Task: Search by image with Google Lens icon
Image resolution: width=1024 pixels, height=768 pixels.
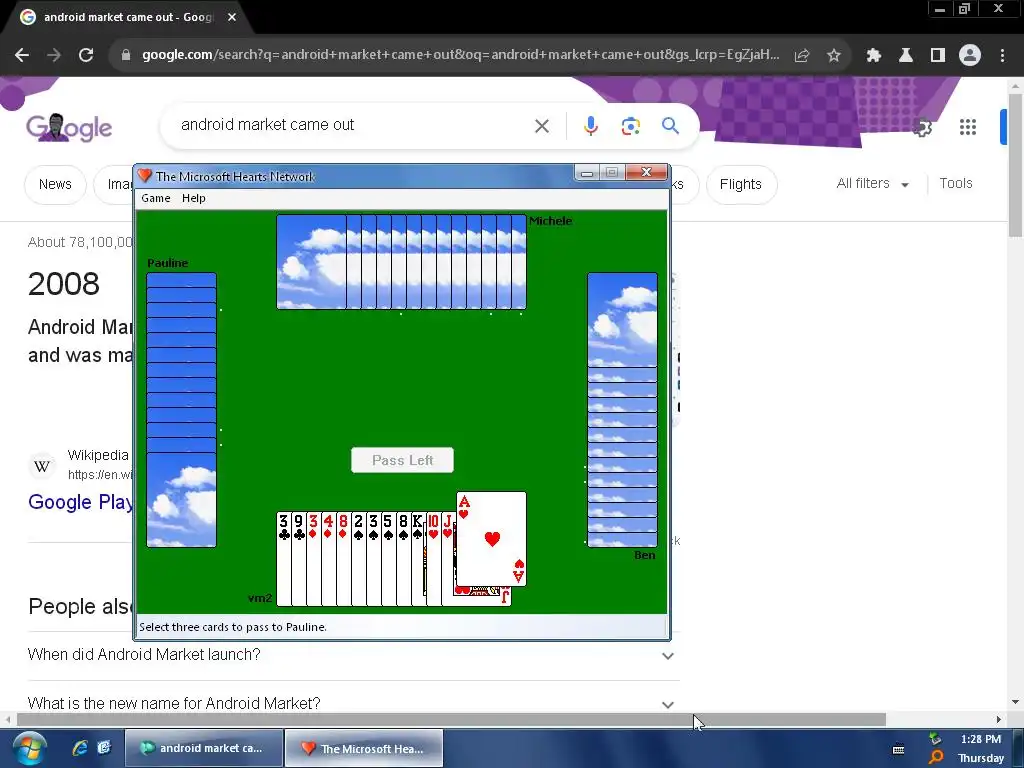Action: (x=630, y=125)
